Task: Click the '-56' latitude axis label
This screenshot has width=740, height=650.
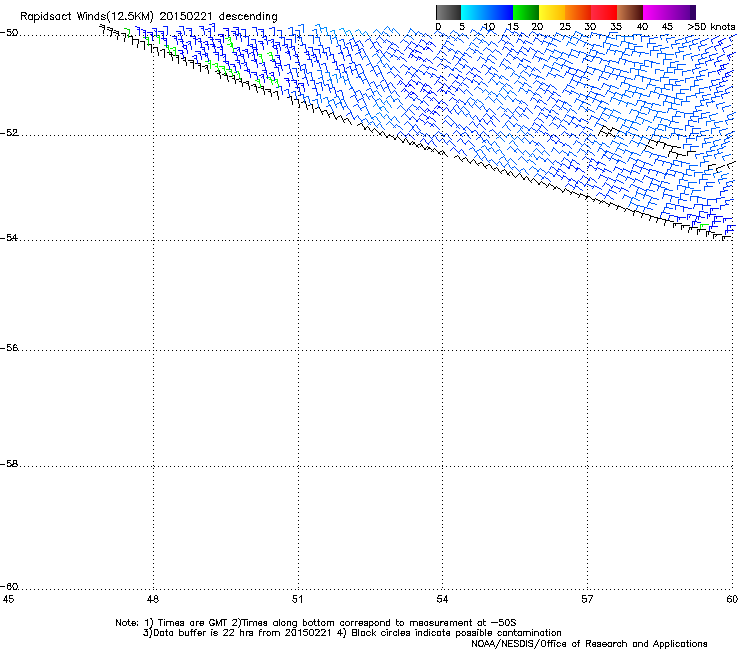Action: (x=9, y=347)
